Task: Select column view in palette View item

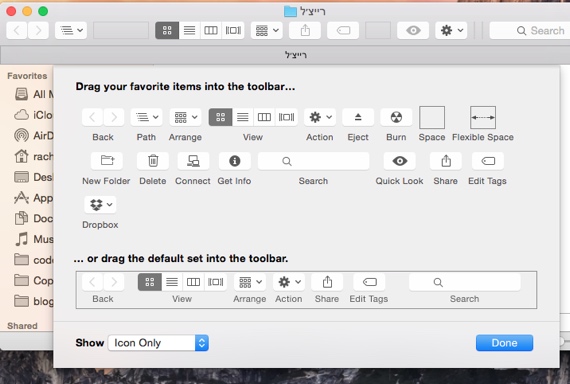Action: click(264, 117)
